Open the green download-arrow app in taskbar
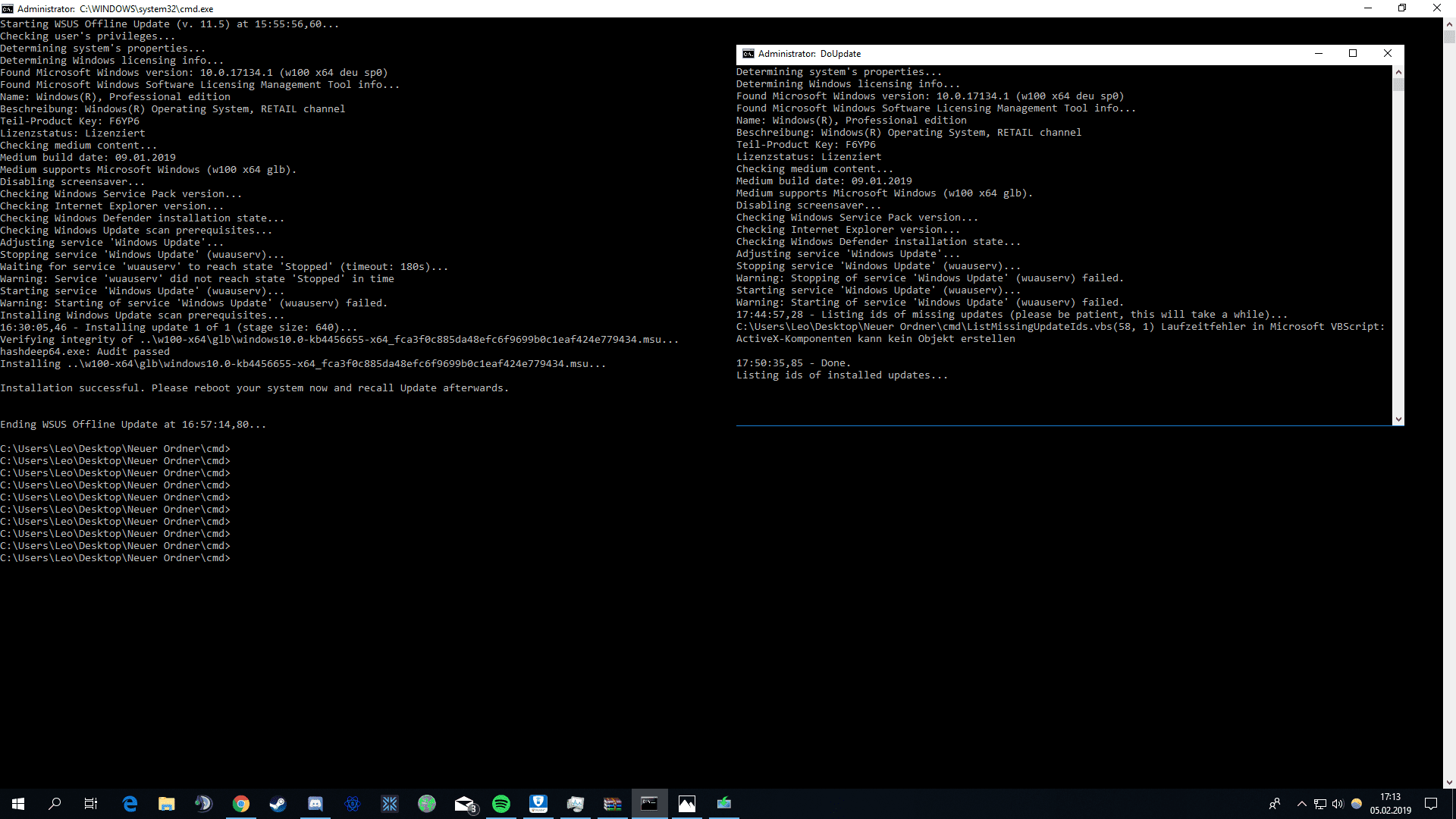This screenshot has height=819, width=1456. tap(724, 804)
